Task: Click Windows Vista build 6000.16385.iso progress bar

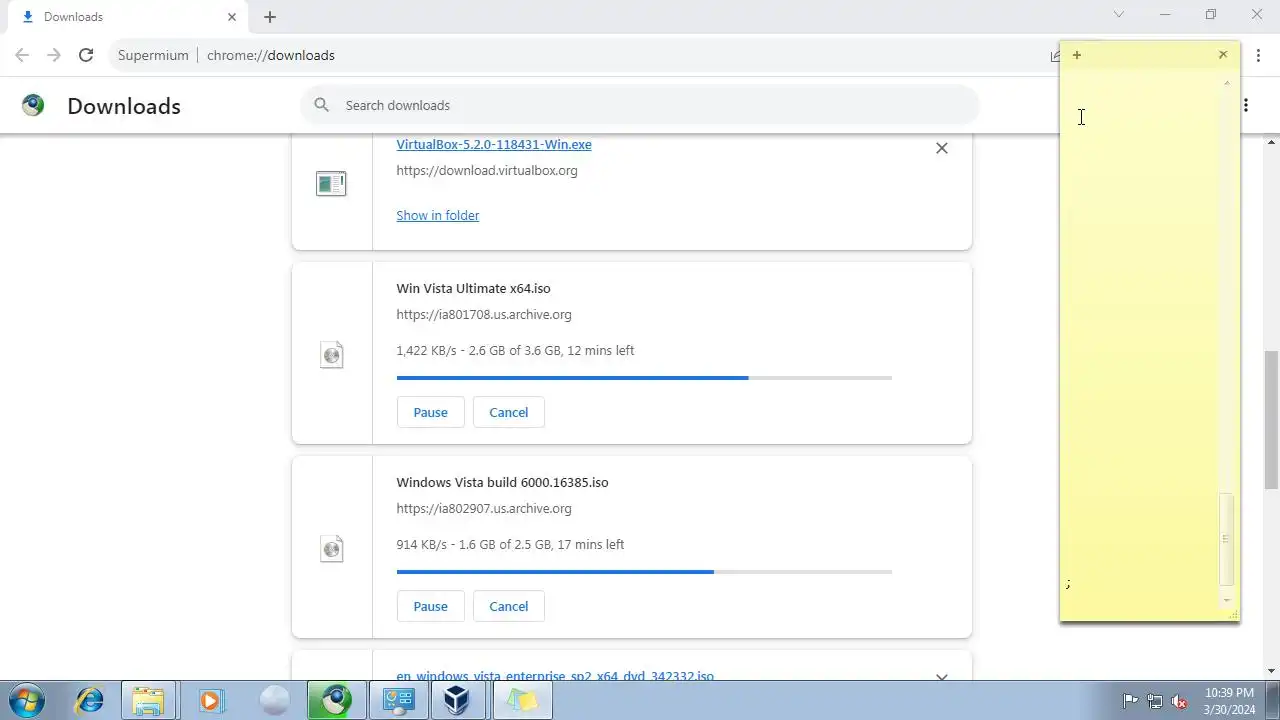Action: coord(644,572)
